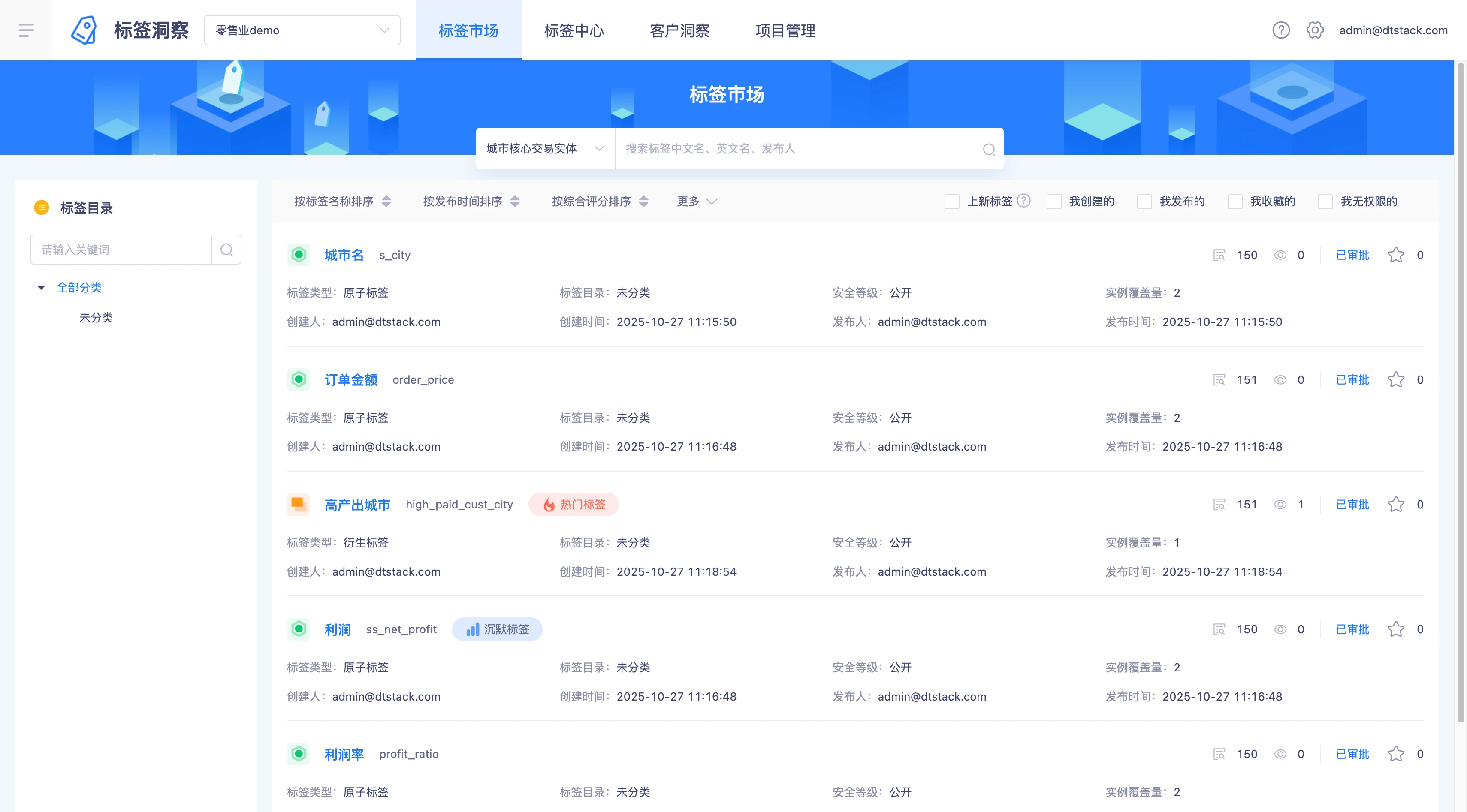Click the page vertical scrollbar
The height and width of the screenshot is (812, 1467).
[x=1460, y=393]
